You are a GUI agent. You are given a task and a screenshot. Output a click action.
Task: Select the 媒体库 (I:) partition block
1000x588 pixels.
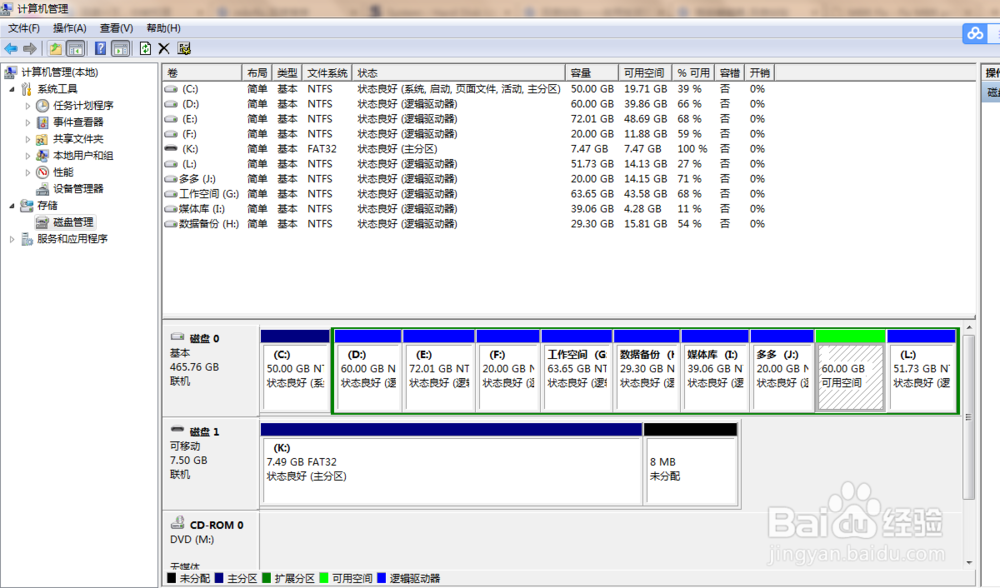715,371
